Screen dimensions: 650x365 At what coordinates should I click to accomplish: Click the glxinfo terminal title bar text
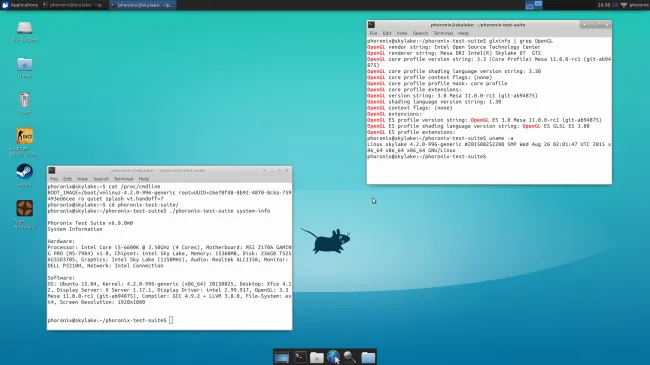pyautogui.click(x=478, y=25)
